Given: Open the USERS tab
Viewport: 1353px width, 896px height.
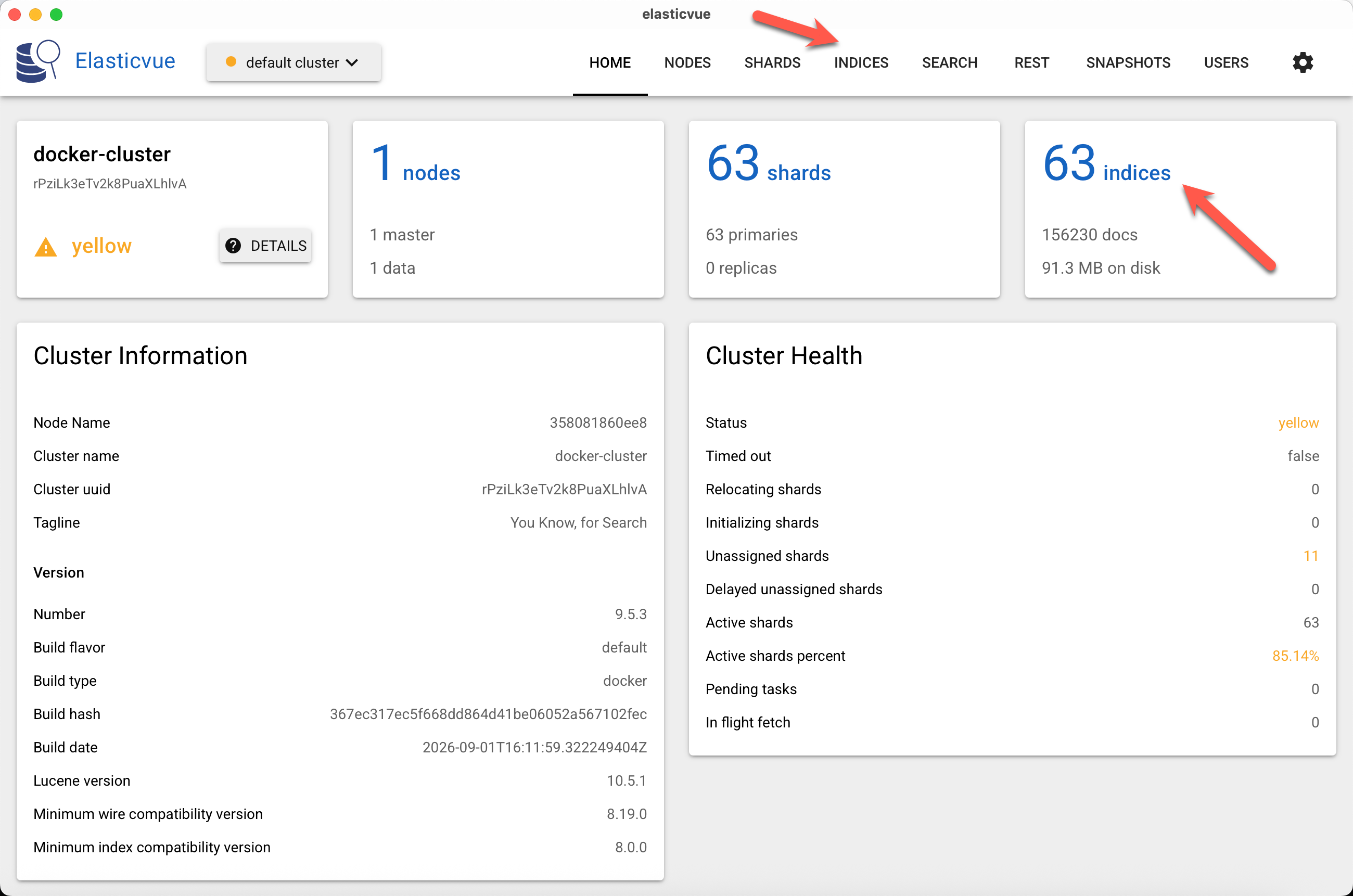Looking at the screenshot, I should coord(1226,62).
